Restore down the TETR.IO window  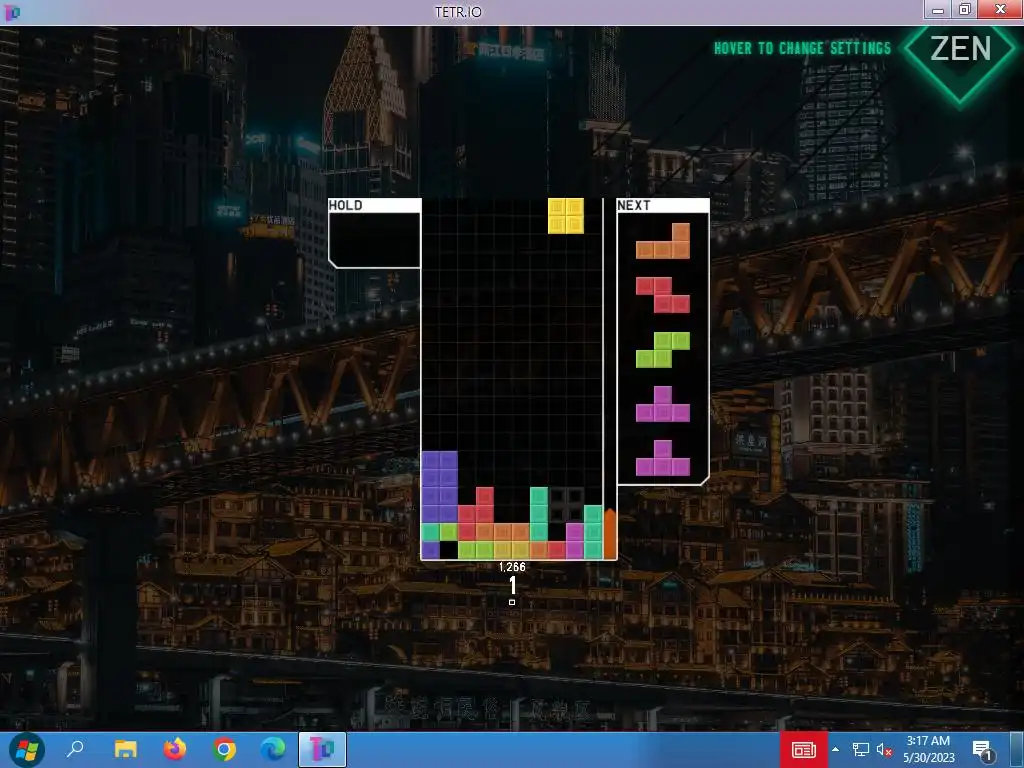(x=965, y=9)
